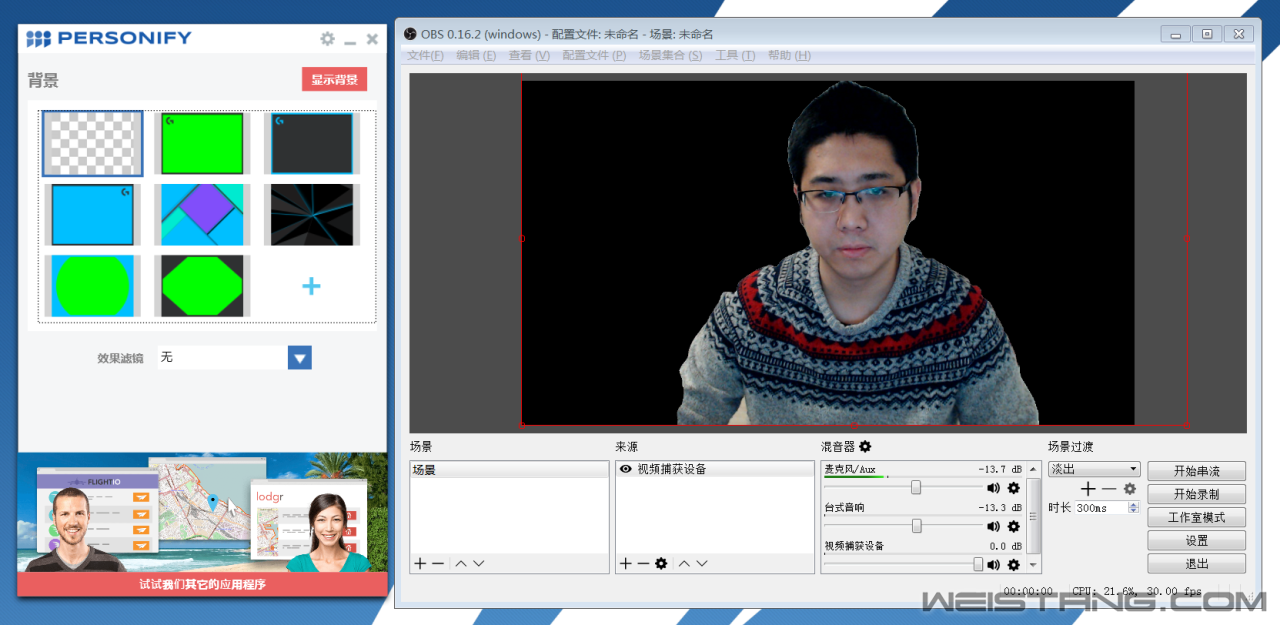The image size is (1280, 625).
Task: Add a new source with plus icon
Action: click(626, 564)
